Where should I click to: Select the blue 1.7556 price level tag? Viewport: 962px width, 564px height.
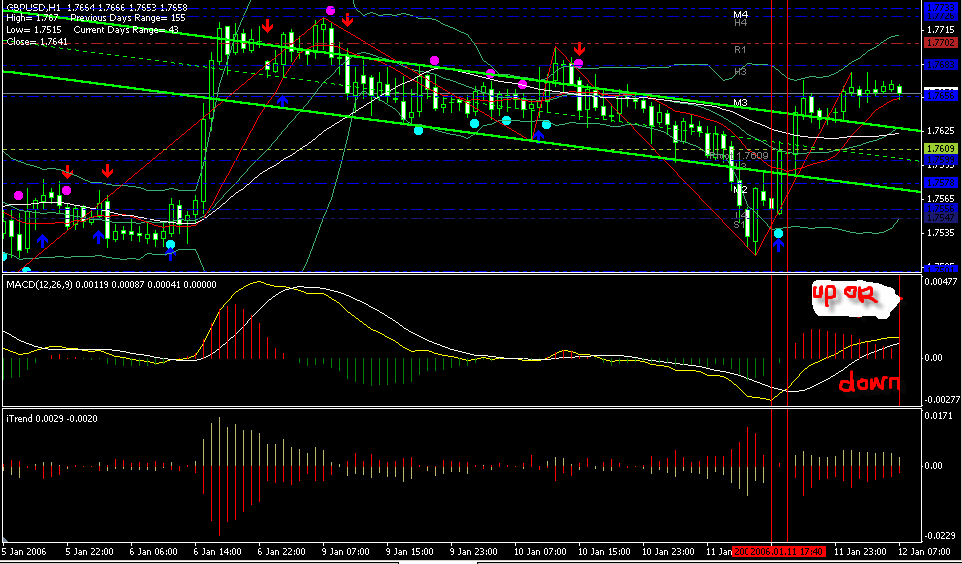[941, 209]
